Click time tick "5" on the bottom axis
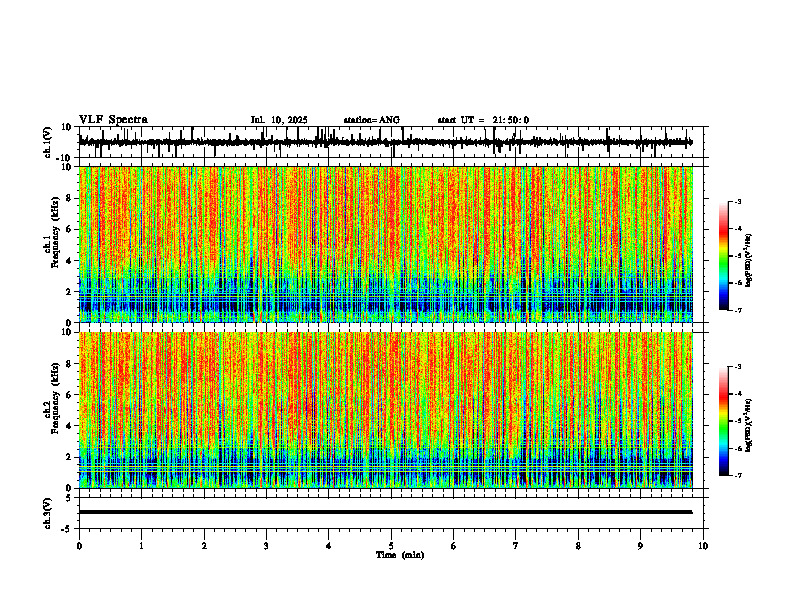 [x=391, y=546]
